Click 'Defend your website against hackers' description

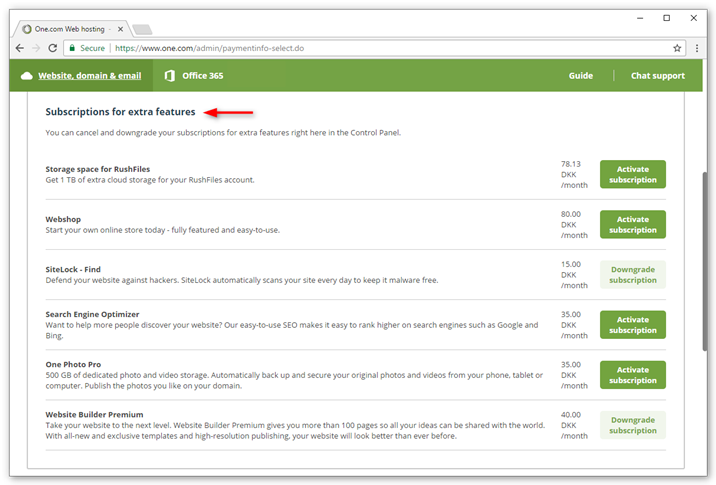tap(242, 280)
